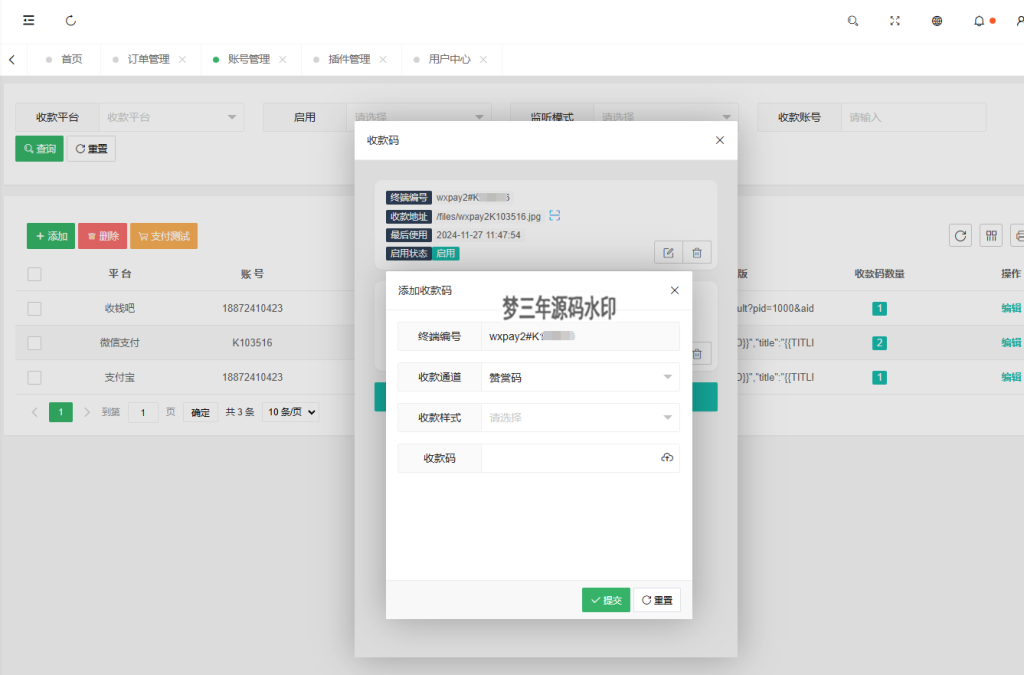Close the 账号管理 tab
Screen dimensions: 1024x675
(x=283, y=59)
